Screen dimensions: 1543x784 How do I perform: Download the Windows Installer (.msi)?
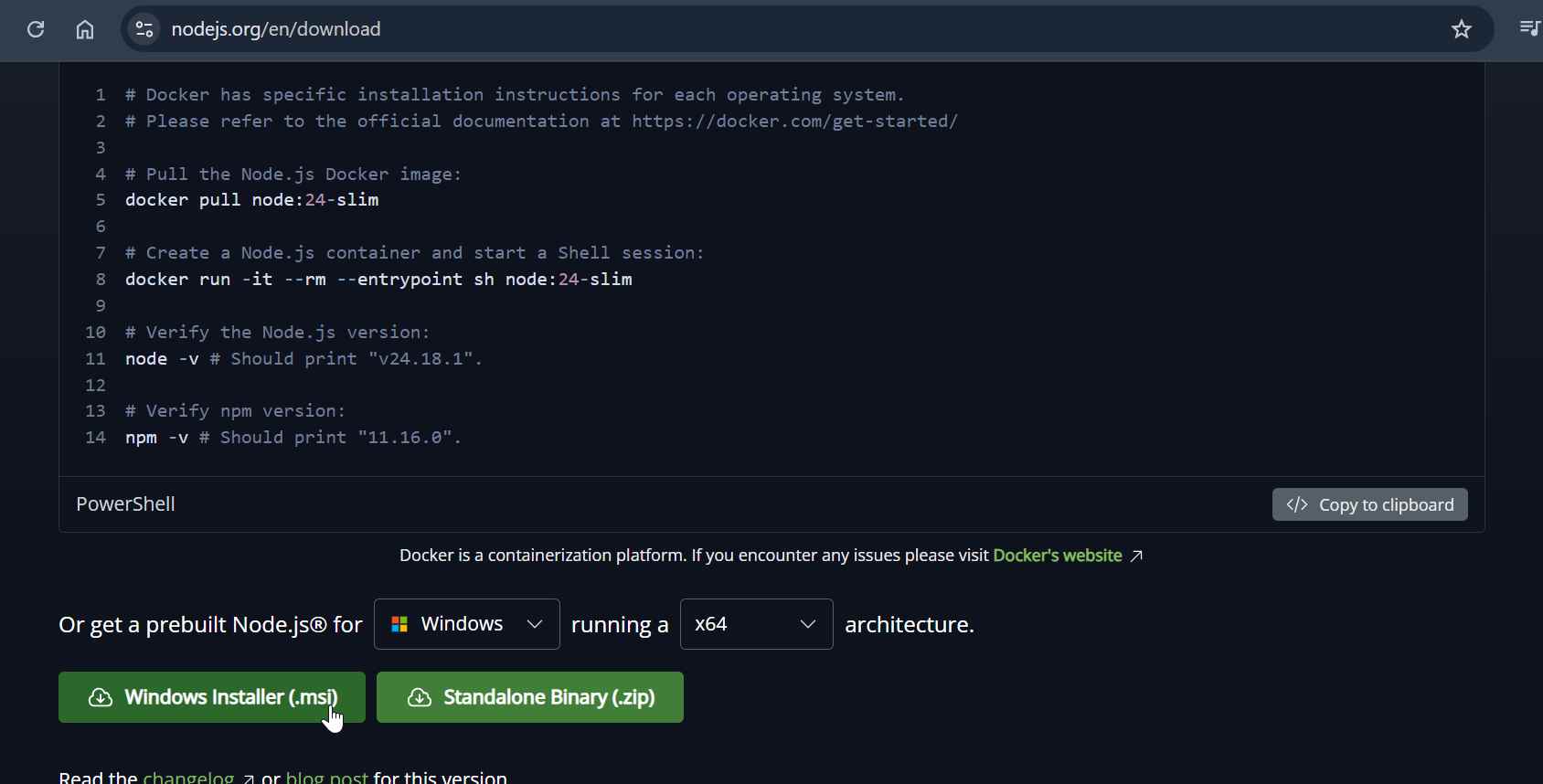212,697
